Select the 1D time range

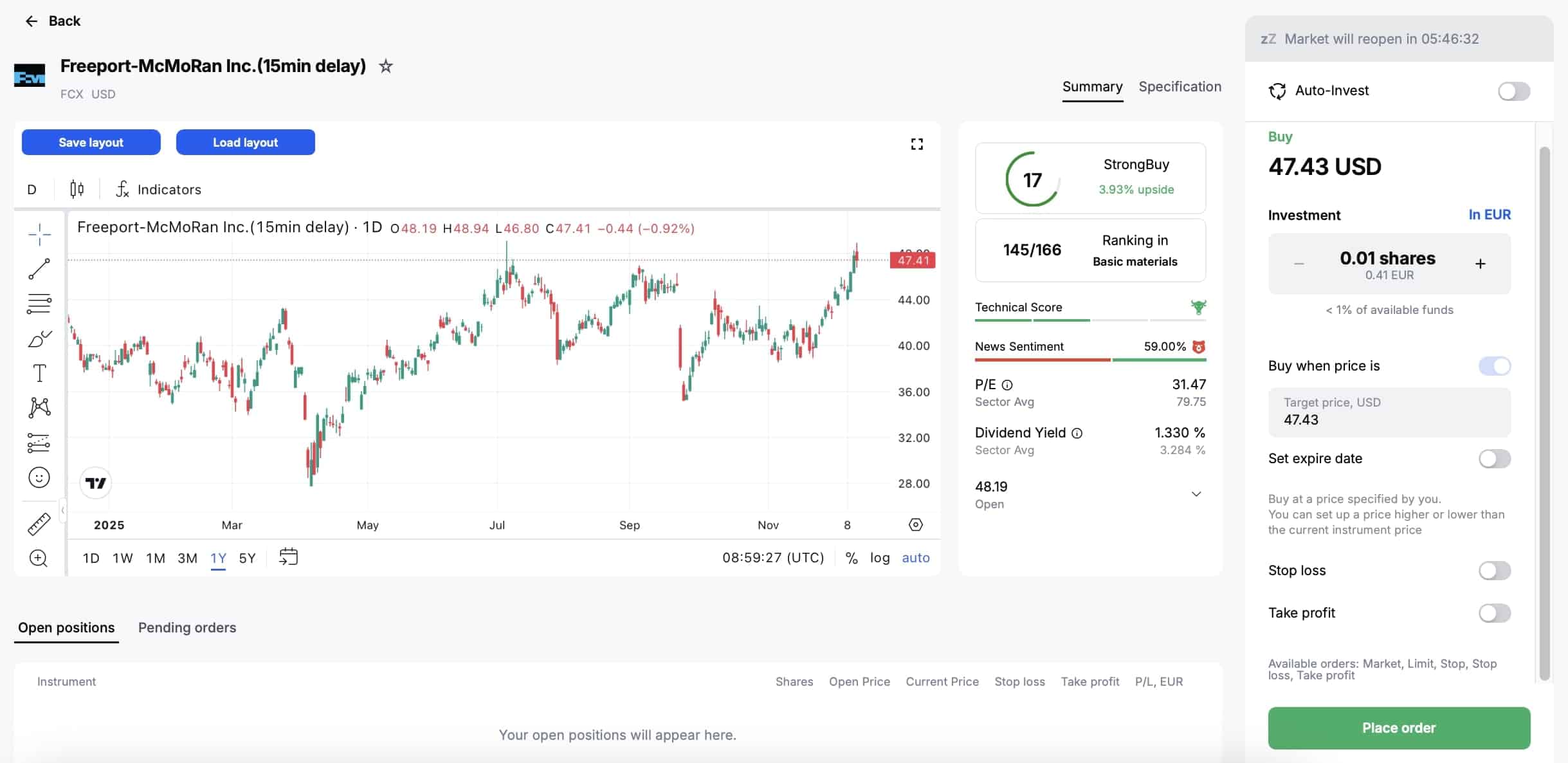click(x=91, y=558)
